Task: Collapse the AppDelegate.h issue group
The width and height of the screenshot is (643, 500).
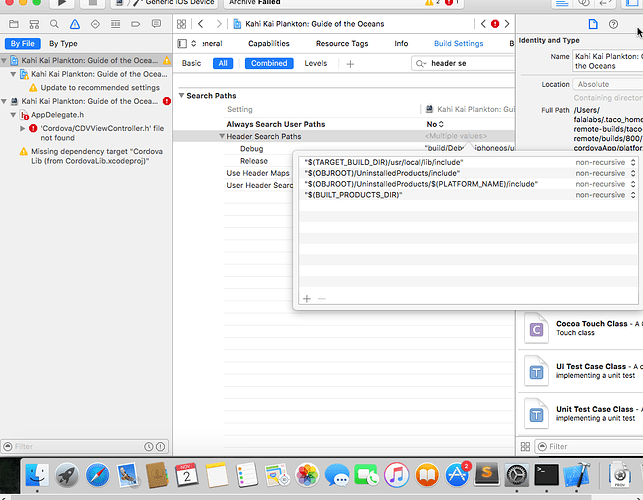Action: [13, 115]
